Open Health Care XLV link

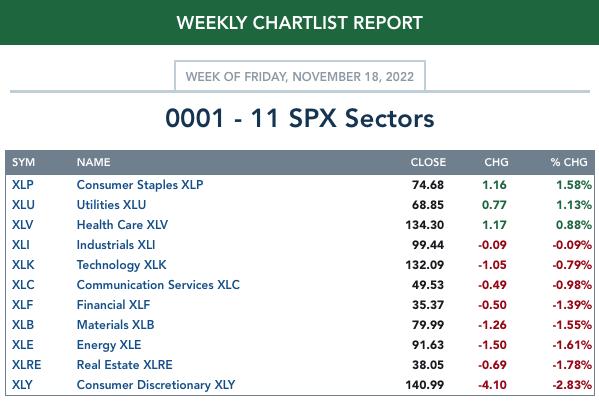pyautogui.click(x=122, y=225)
